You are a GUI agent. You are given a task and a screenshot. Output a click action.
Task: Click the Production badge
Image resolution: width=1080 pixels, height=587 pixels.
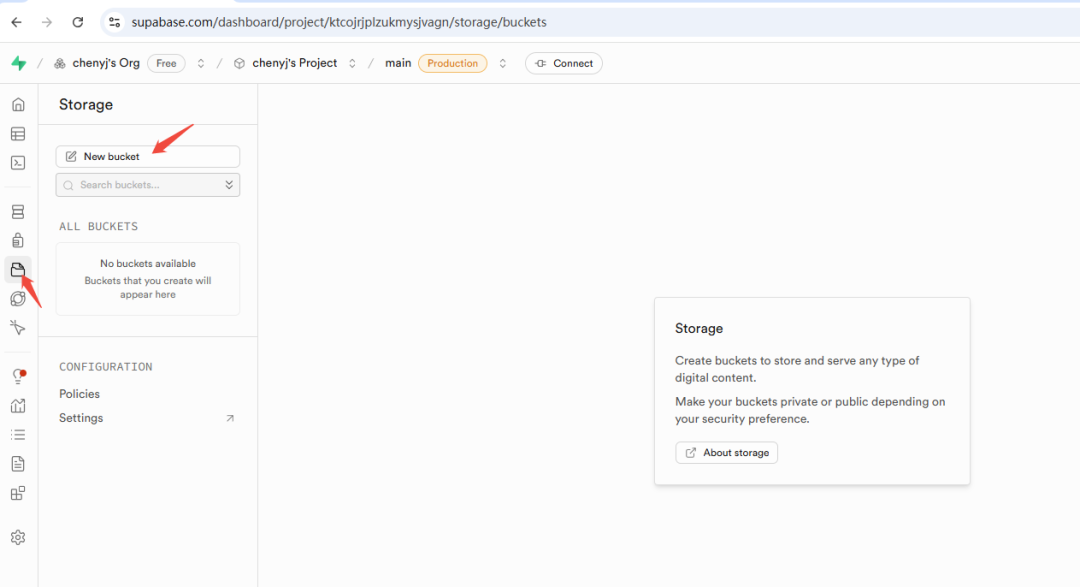pyautogui.click(x=453, y=63)
